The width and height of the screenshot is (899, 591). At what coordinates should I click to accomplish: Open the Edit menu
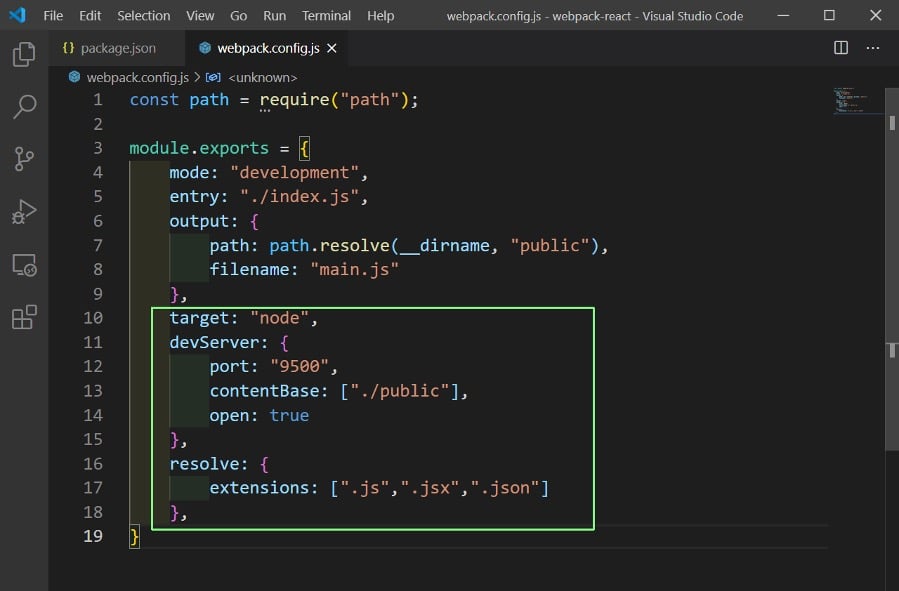click(x=90, y=15)
